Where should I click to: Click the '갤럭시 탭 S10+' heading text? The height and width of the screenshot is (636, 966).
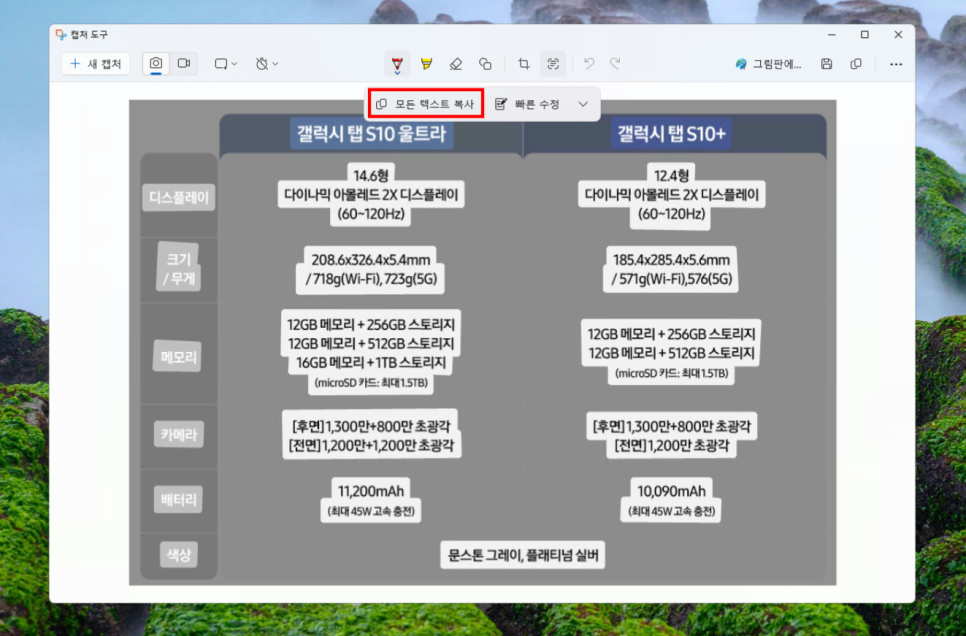(672, 133)
